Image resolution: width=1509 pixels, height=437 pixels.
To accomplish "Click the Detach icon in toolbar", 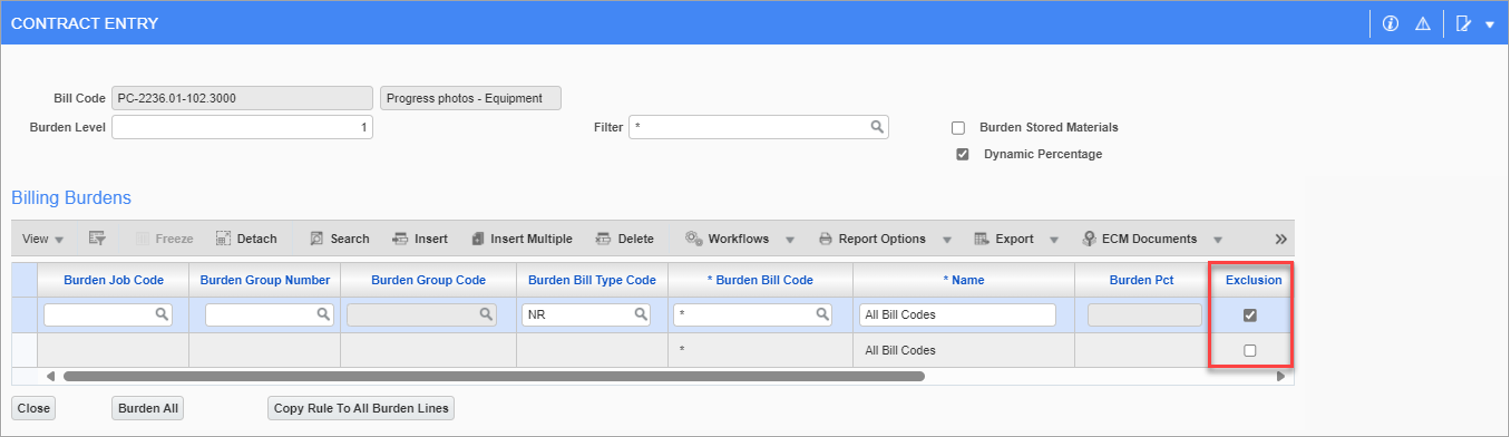I will [x=223, y=239].
